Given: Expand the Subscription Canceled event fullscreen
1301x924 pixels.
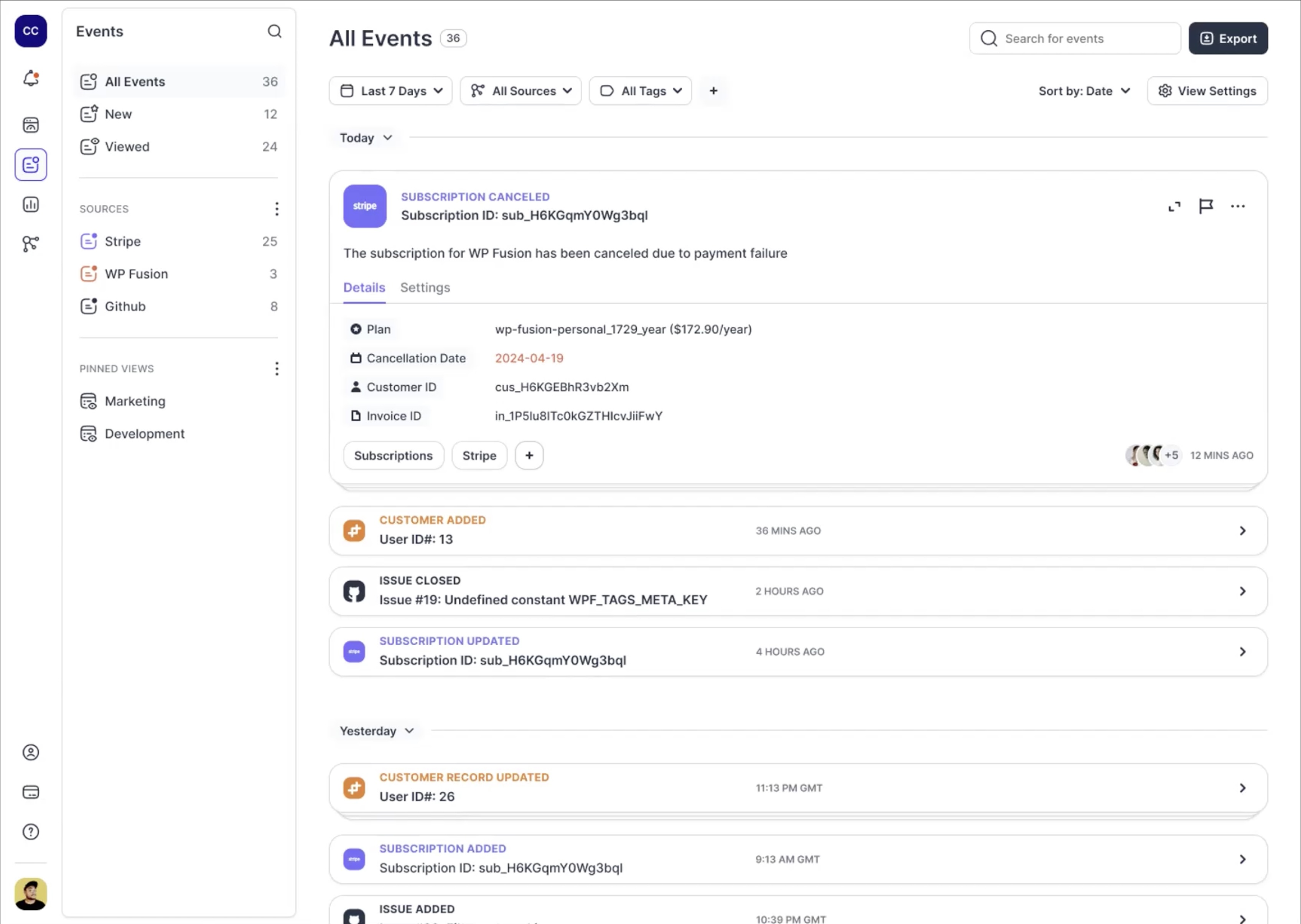Looking at the screenshot, I should tap(1174, 206).
